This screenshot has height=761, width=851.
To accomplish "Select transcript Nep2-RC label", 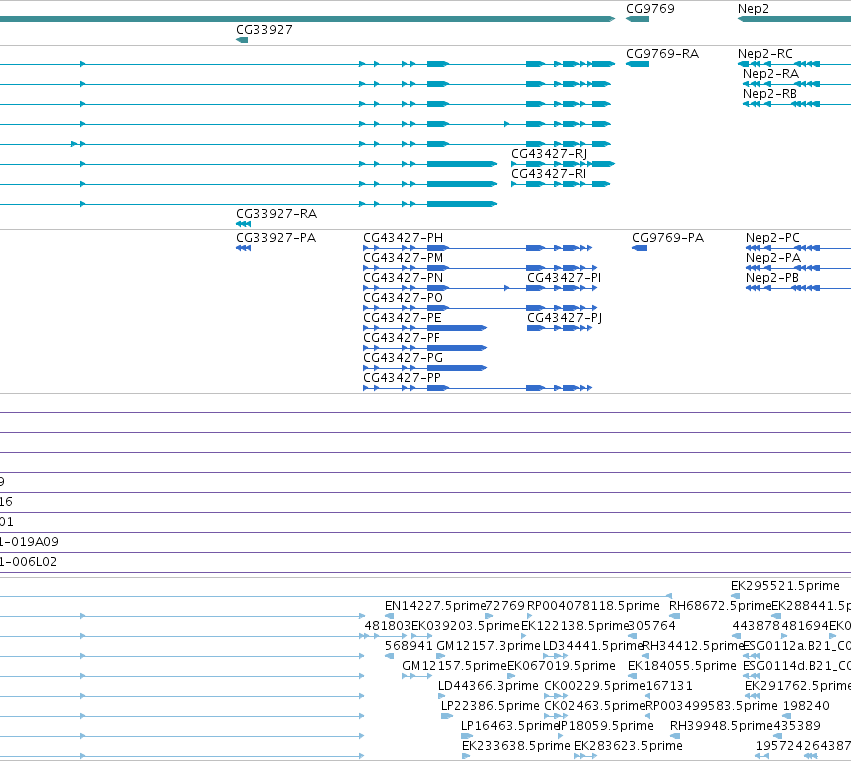I will pyautogui.click(x=765, y=54).
